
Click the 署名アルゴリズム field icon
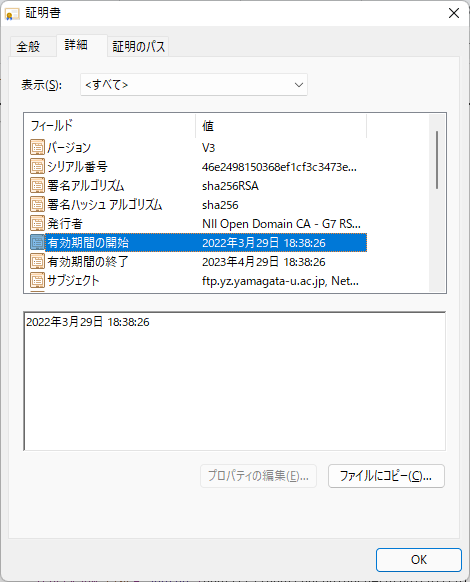(37, 185)
